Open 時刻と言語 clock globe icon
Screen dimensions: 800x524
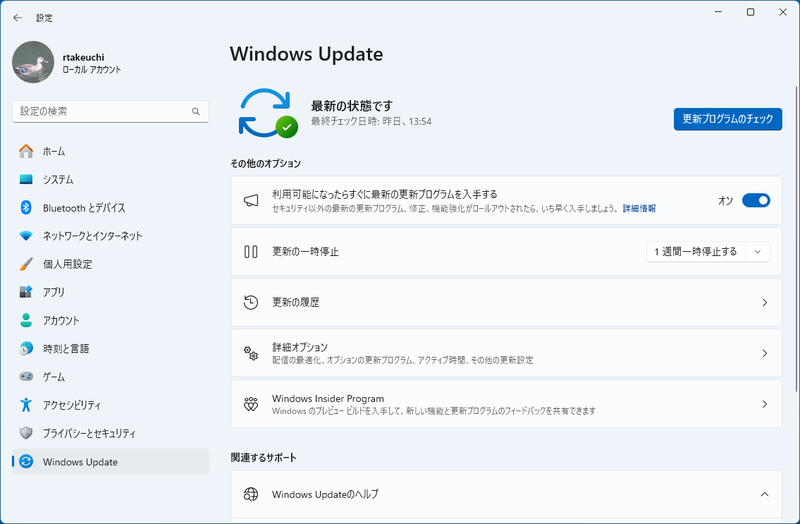pos(26,348)
